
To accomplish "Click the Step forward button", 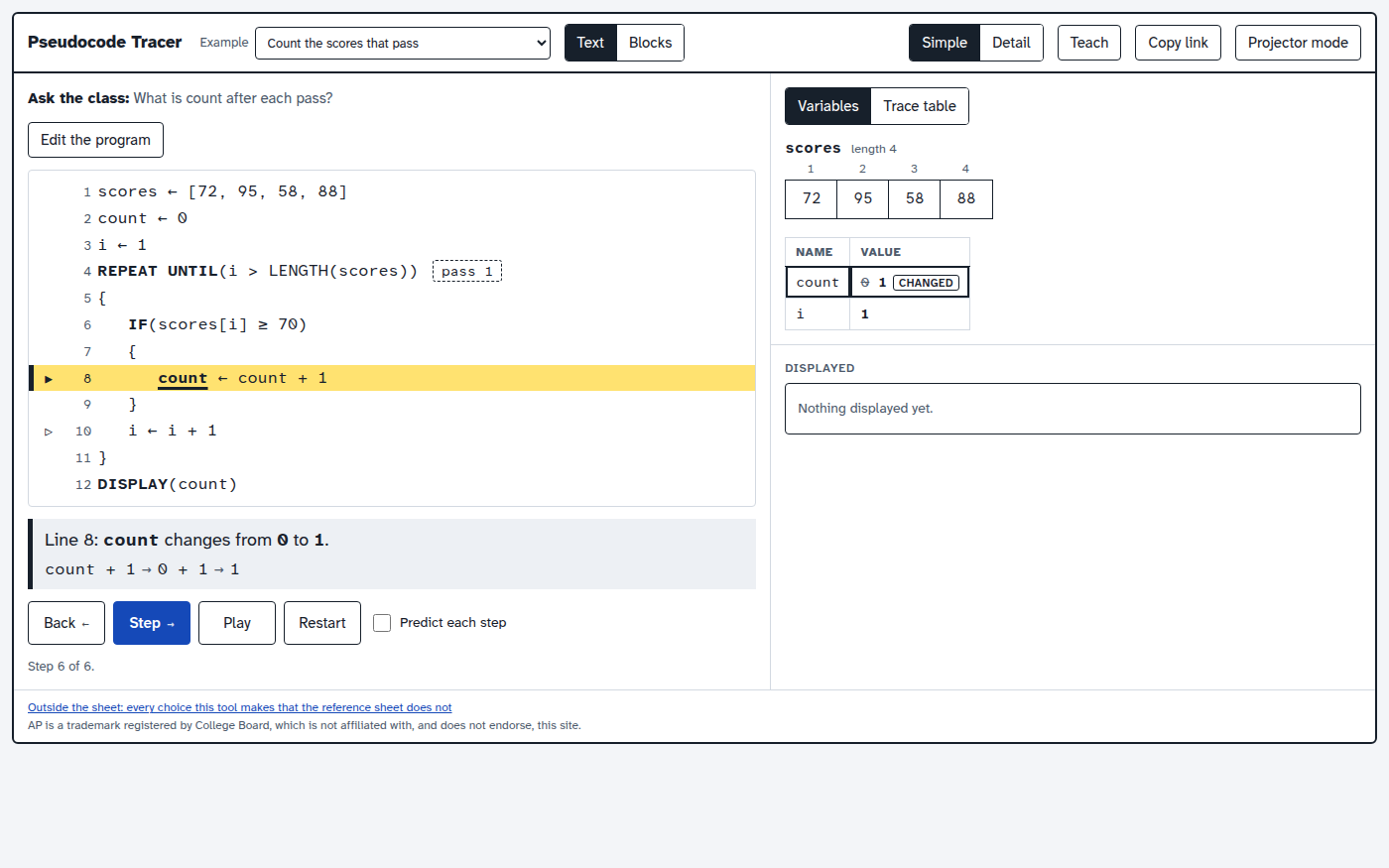I will click(152, 623).
